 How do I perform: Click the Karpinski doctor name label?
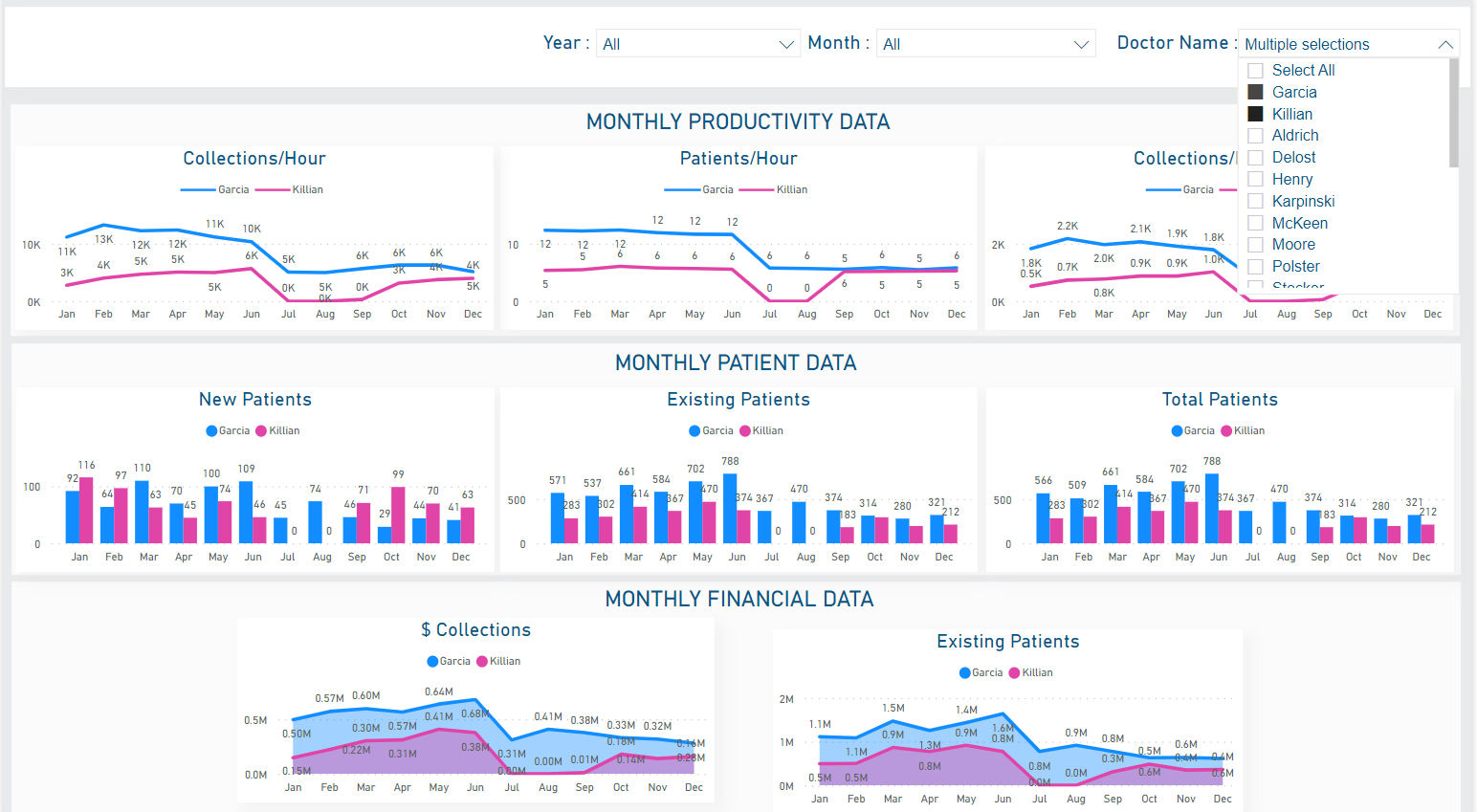1303,202
